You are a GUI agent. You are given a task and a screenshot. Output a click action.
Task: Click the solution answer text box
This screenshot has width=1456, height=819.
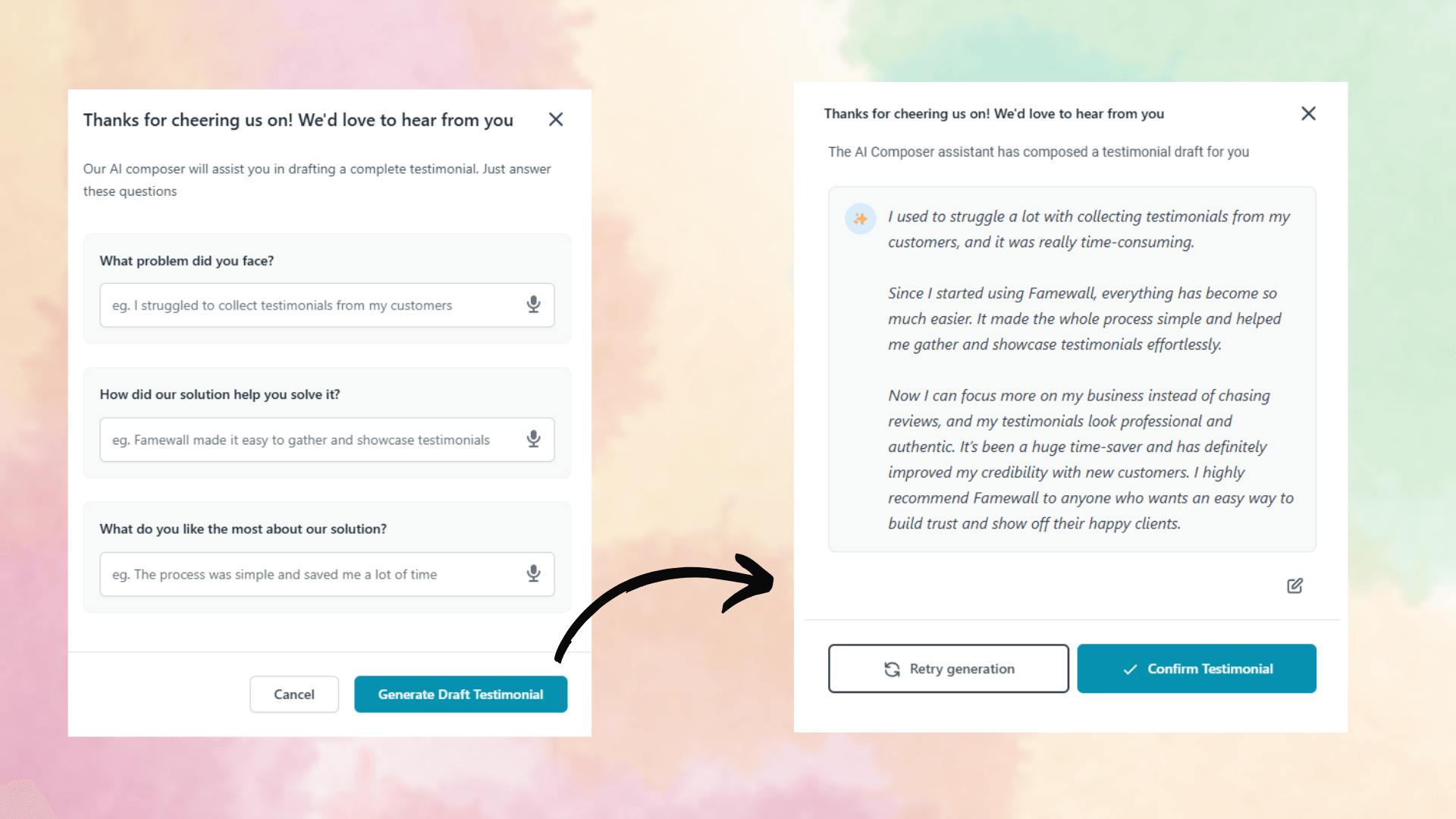318,439
